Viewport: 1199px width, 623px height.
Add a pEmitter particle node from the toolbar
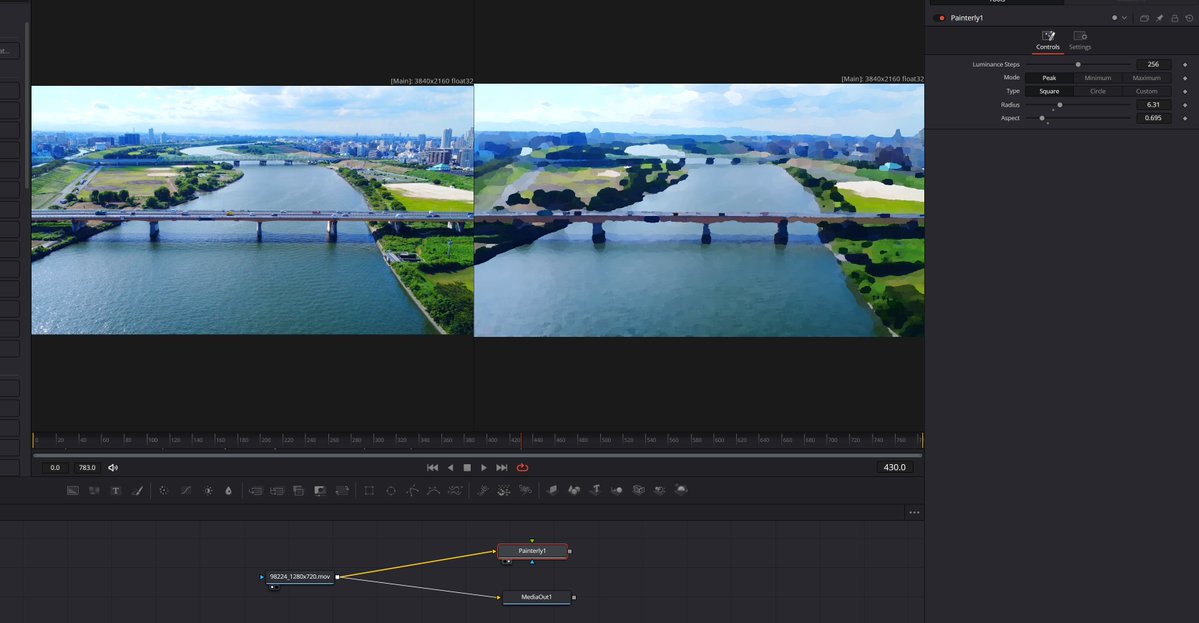pos(483,491)
